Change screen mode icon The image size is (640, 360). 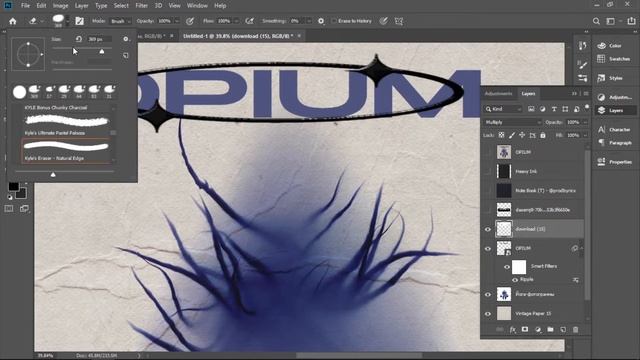pyautogui.click(x=24, y=209)
